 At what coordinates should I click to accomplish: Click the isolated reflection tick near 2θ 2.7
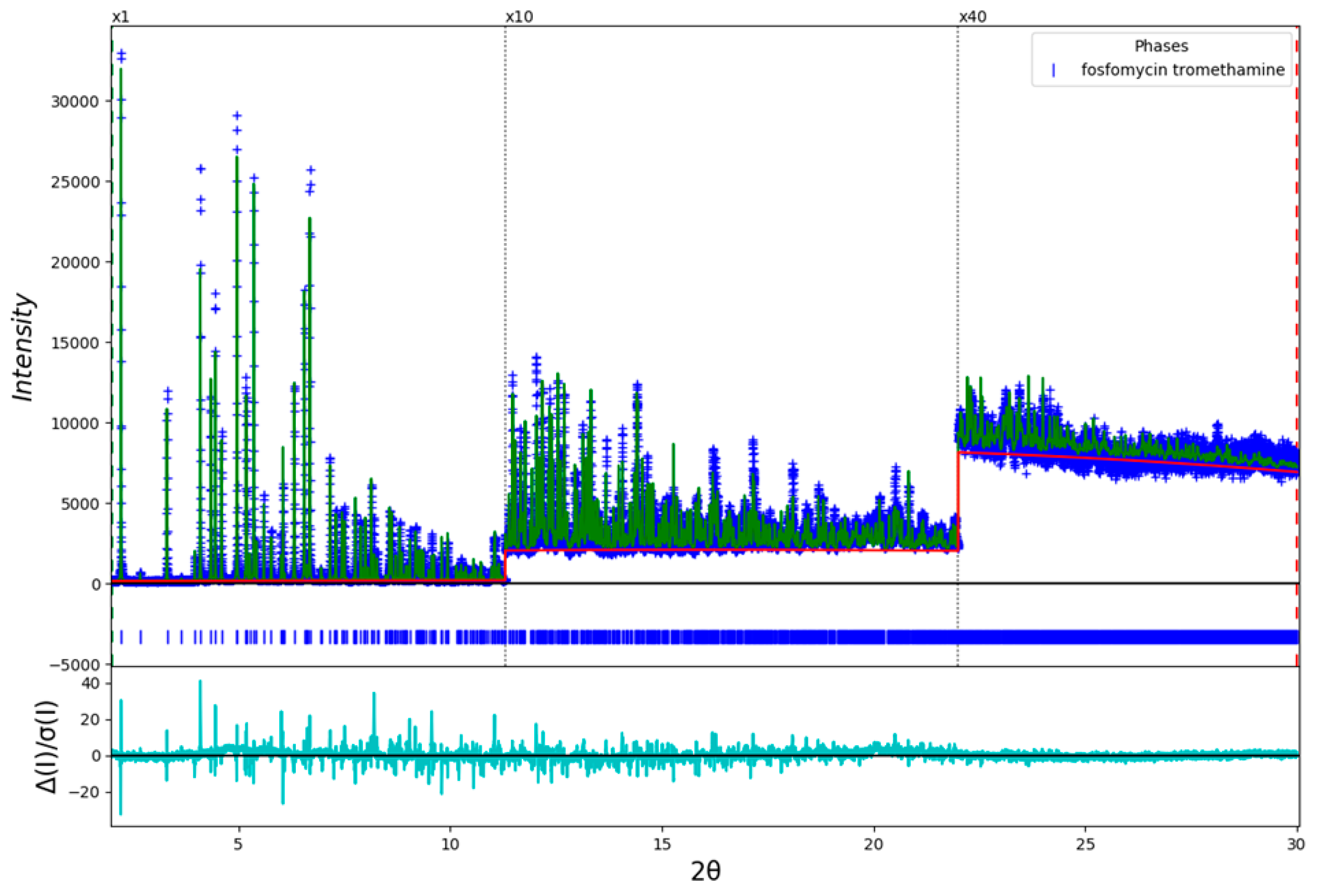pyautogui.click(x=141, y=637)
